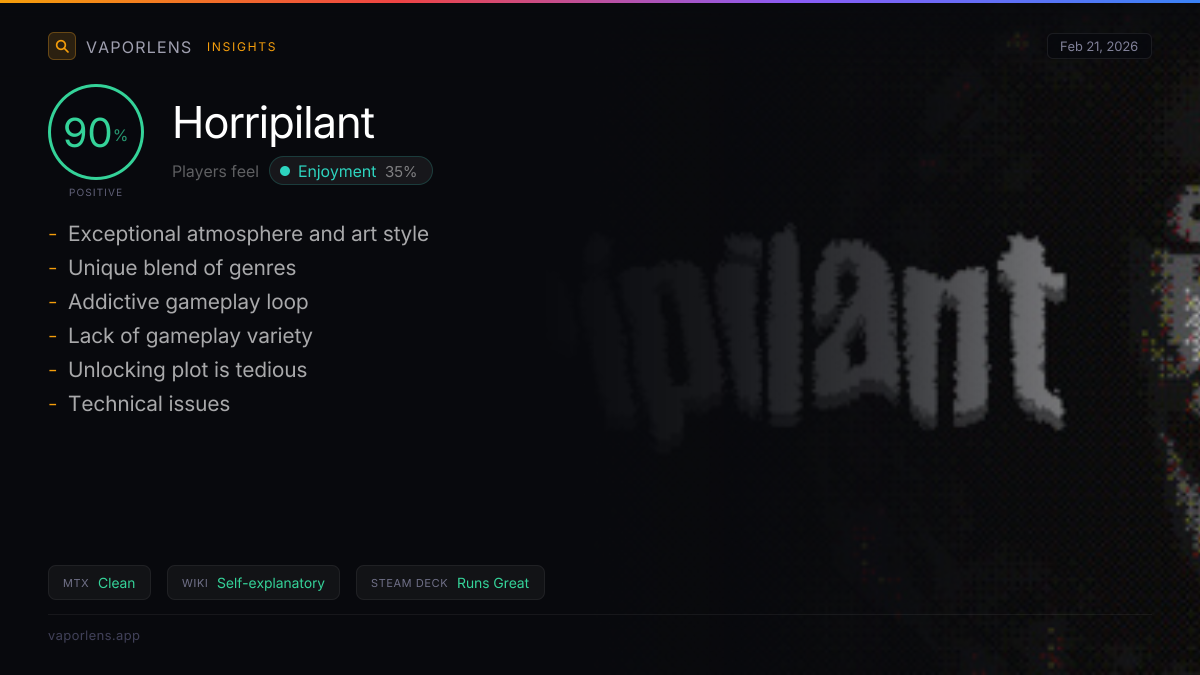Click the VaporLens magnifier logo icon
Image resolution: width=1200 pixels, height=675 pixels.
[62, 46]
